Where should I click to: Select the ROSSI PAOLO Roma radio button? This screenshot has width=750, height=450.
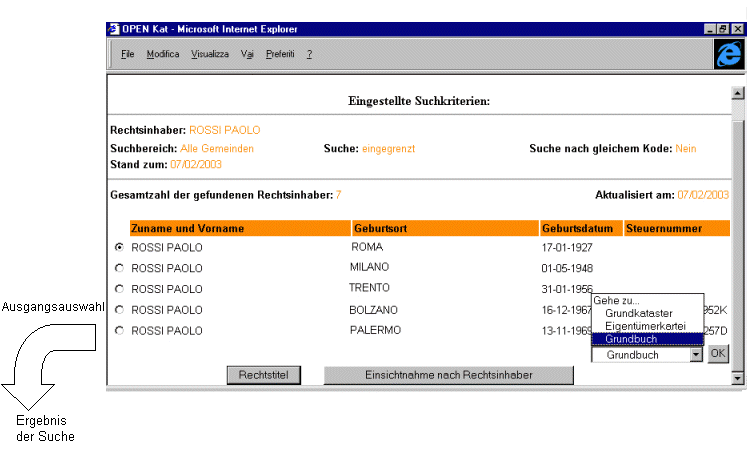click(120, 247)
